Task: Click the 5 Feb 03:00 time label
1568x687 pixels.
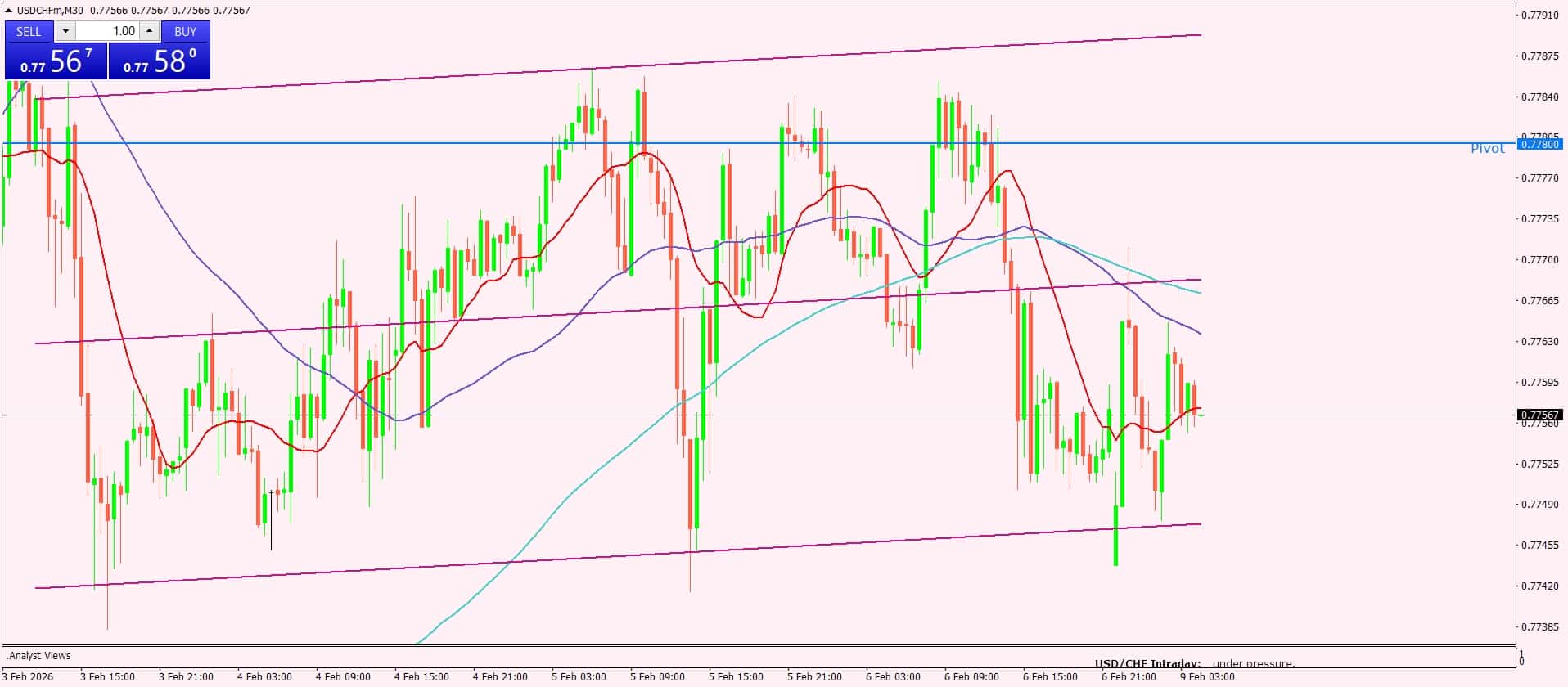Action: (x=579, y=676)
